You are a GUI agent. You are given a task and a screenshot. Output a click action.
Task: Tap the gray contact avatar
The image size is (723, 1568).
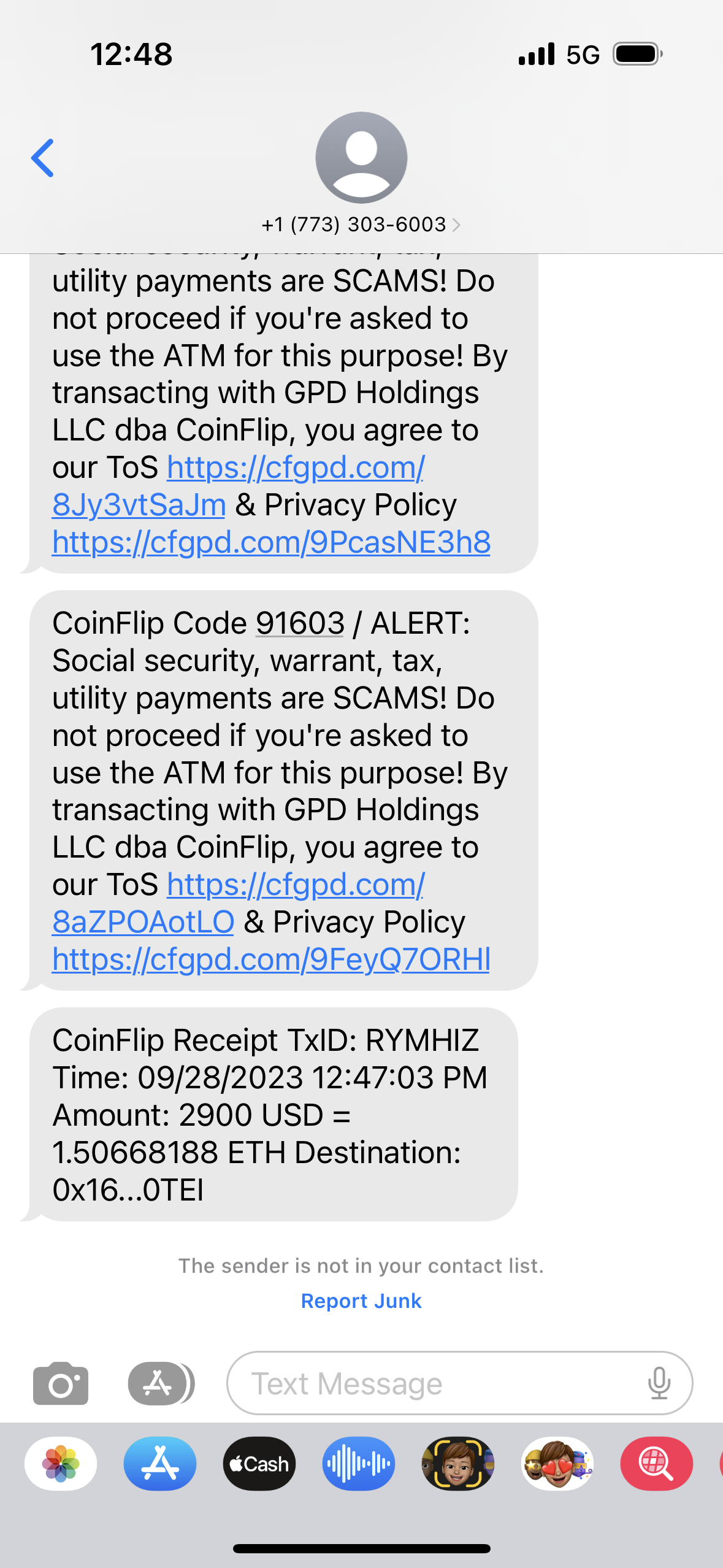(x=361, y=158)
